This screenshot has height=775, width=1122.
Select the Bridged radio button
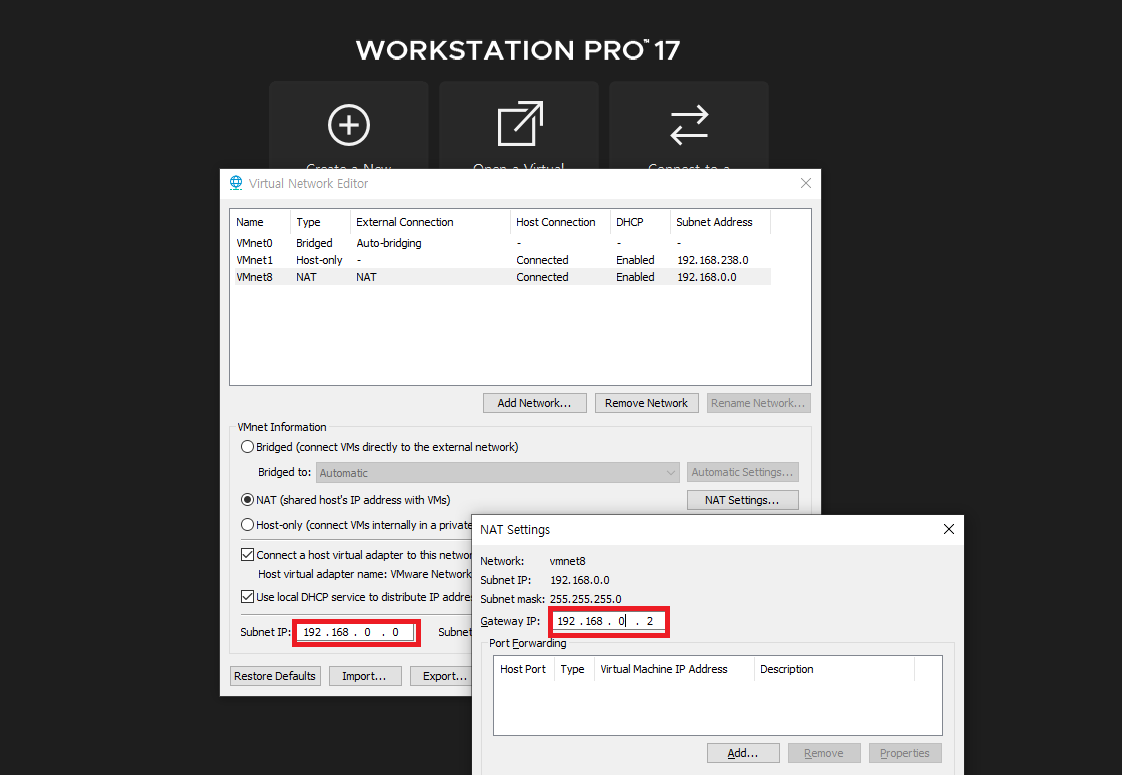click(248, 447)
